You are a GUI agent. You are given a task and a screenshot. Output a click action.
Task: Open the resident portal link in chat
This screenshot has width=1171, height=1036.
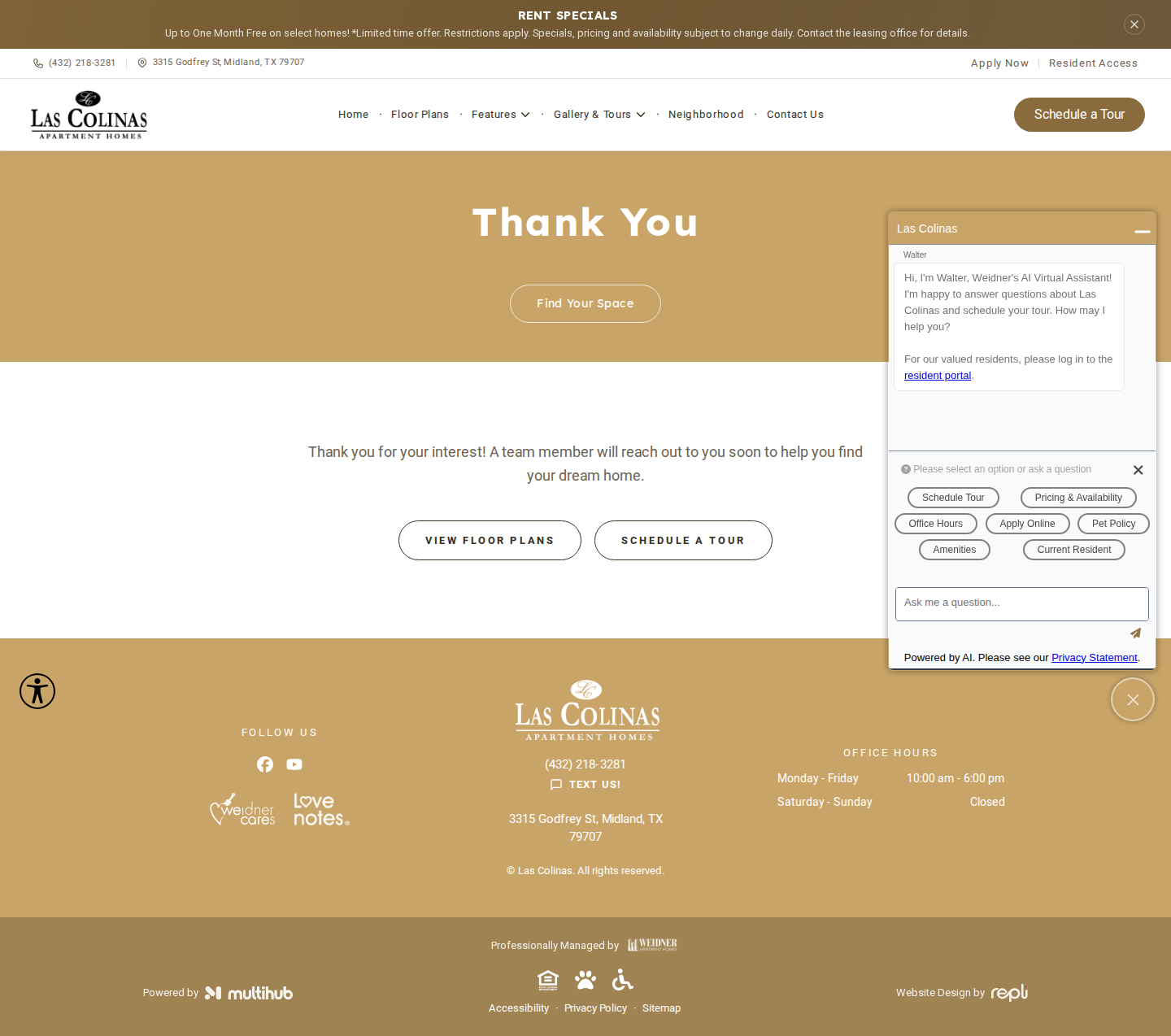938,376
